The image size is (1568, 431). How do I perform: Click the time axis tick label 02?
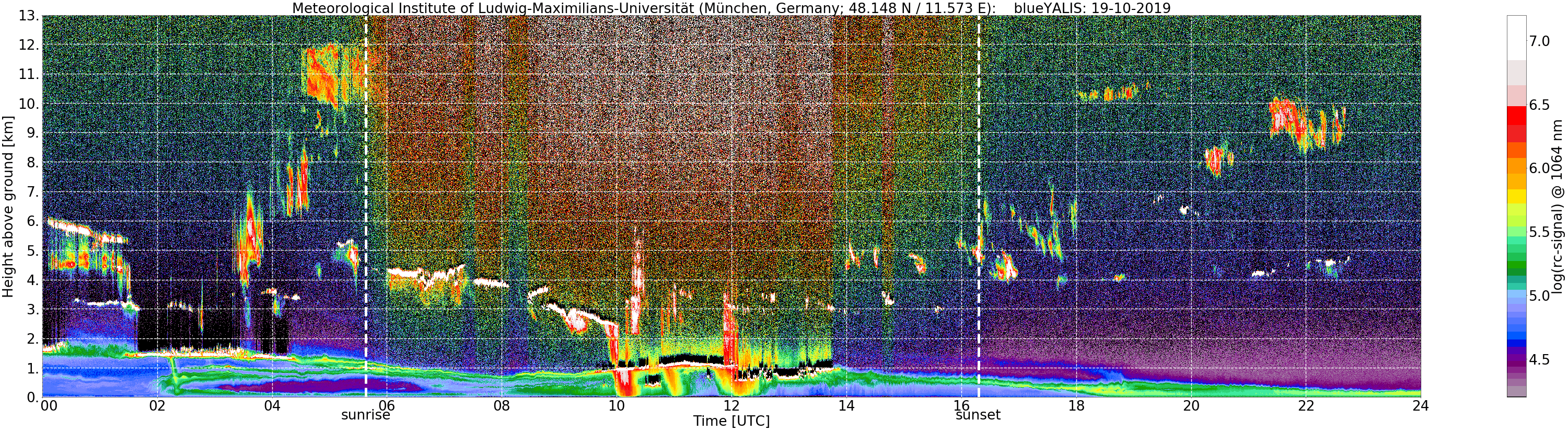click(x=157, y=406)
